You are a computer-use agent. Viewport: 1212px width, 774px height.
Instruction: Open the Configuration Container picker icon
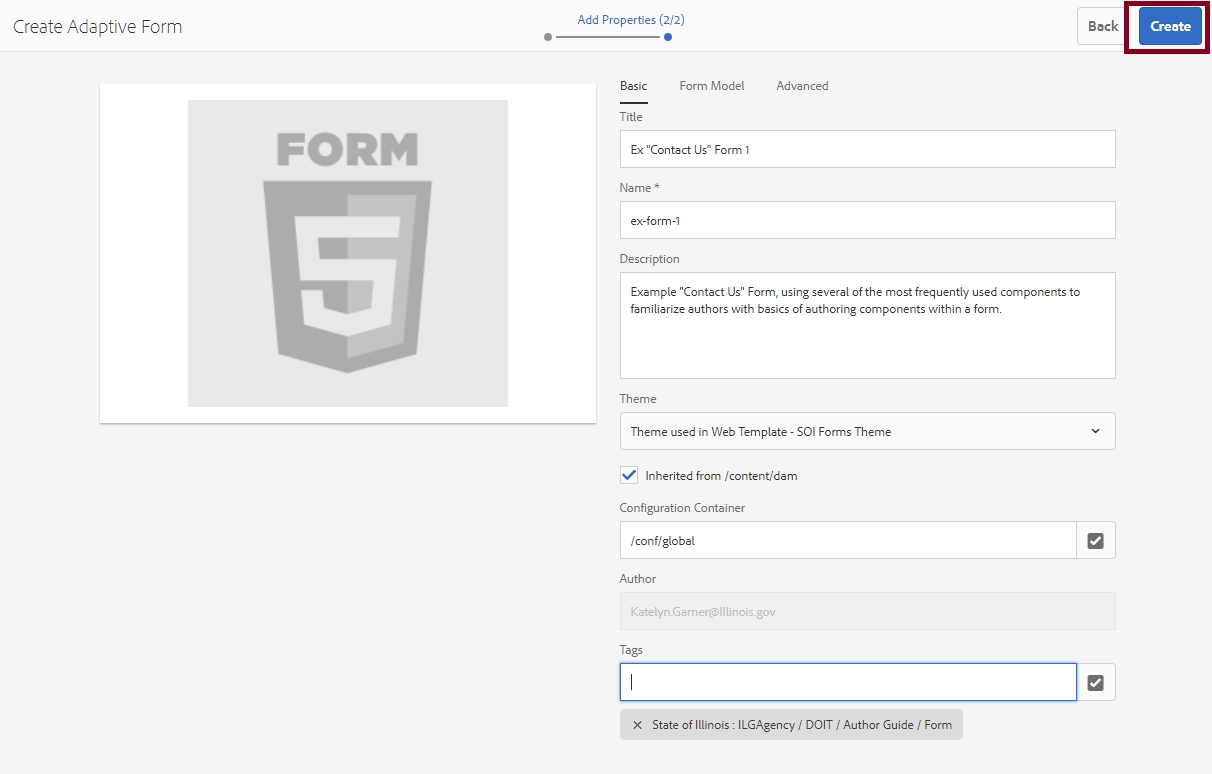[x=1096, y=540]
